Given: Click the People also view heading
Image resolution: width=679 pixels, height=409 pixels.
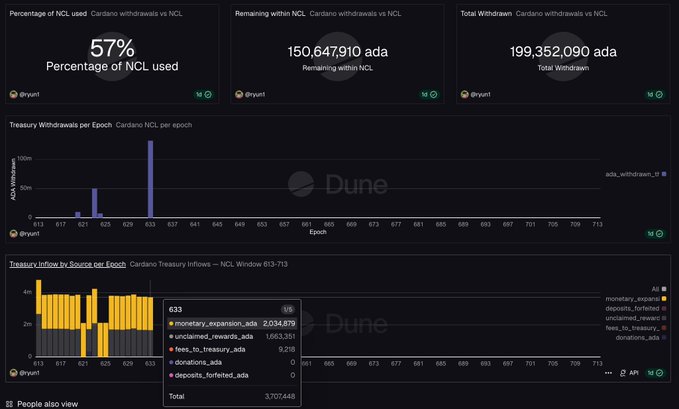Looking at the screenshot, I should click(x=48, y=404).
